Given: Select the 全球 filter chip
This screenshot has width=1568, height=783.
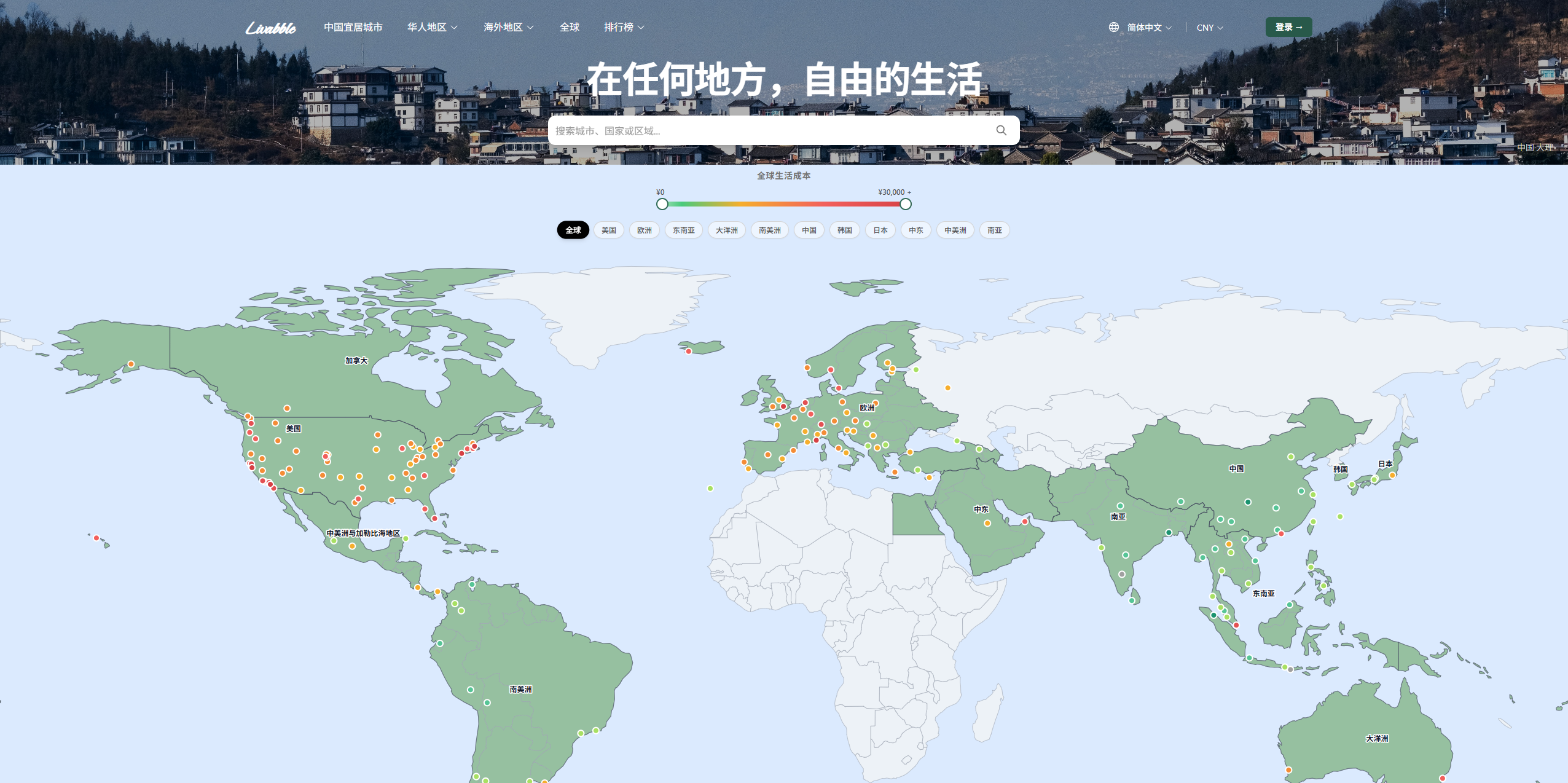Looking at the screenshot, I should [572, 230].
